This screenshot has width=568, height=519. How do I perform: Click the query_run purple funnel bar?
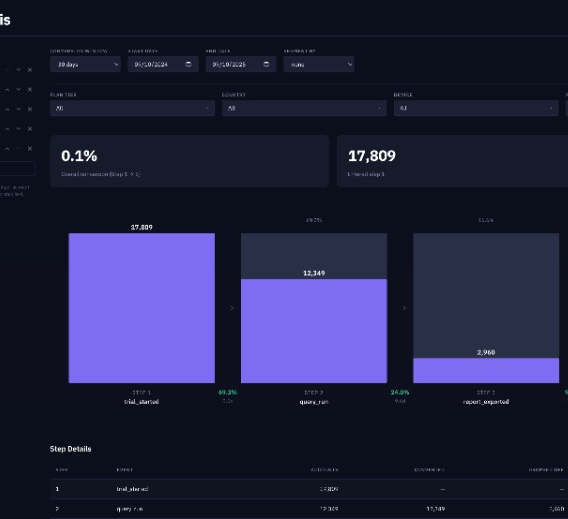click(x=314, y=331)
